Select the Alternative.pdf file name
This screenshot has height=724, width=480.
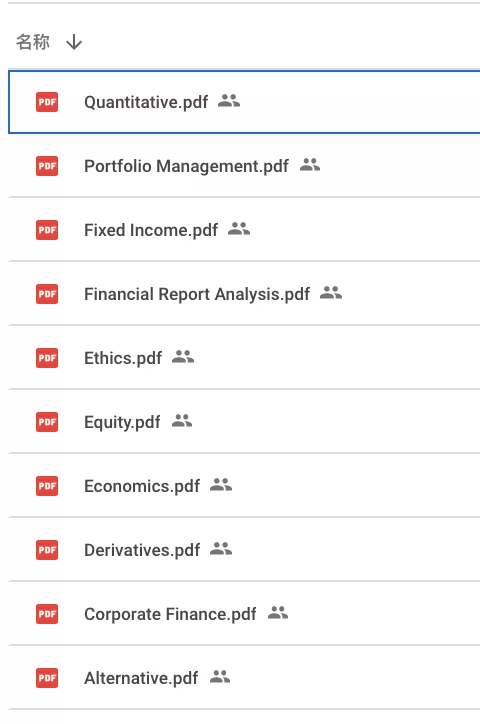point(141,678)
